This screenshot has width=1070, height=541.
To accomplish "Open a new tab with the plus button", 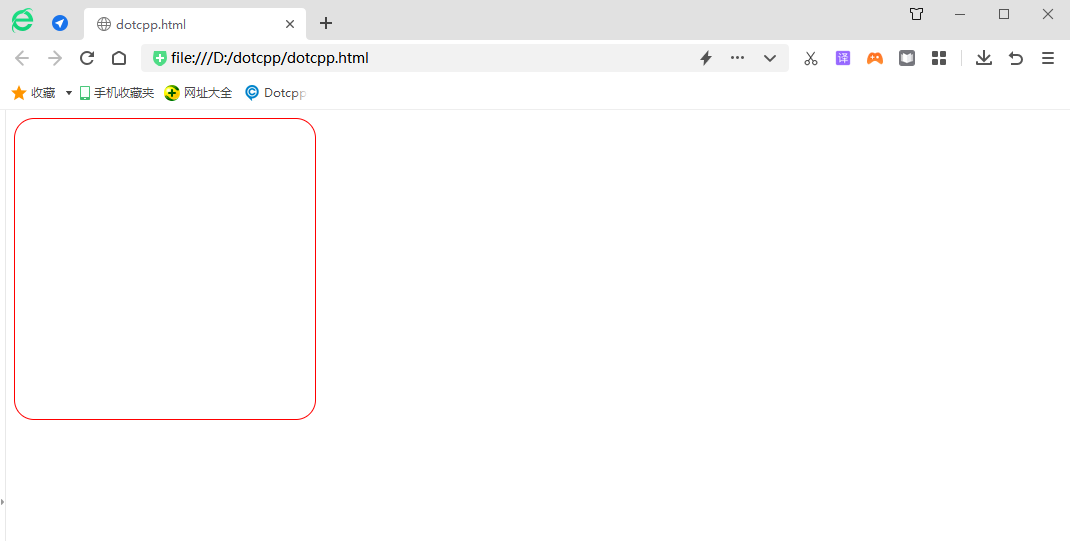I will [x=326, y=23].
